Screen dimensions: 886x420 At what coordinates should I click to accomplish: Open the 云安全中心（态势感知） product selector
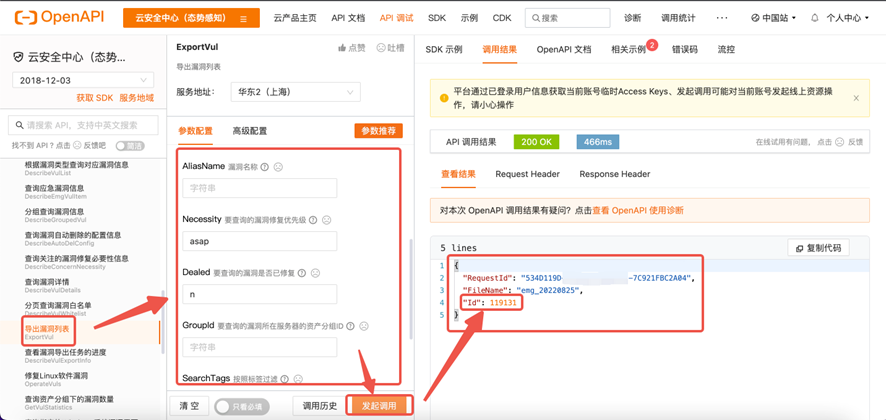(192, 18)
